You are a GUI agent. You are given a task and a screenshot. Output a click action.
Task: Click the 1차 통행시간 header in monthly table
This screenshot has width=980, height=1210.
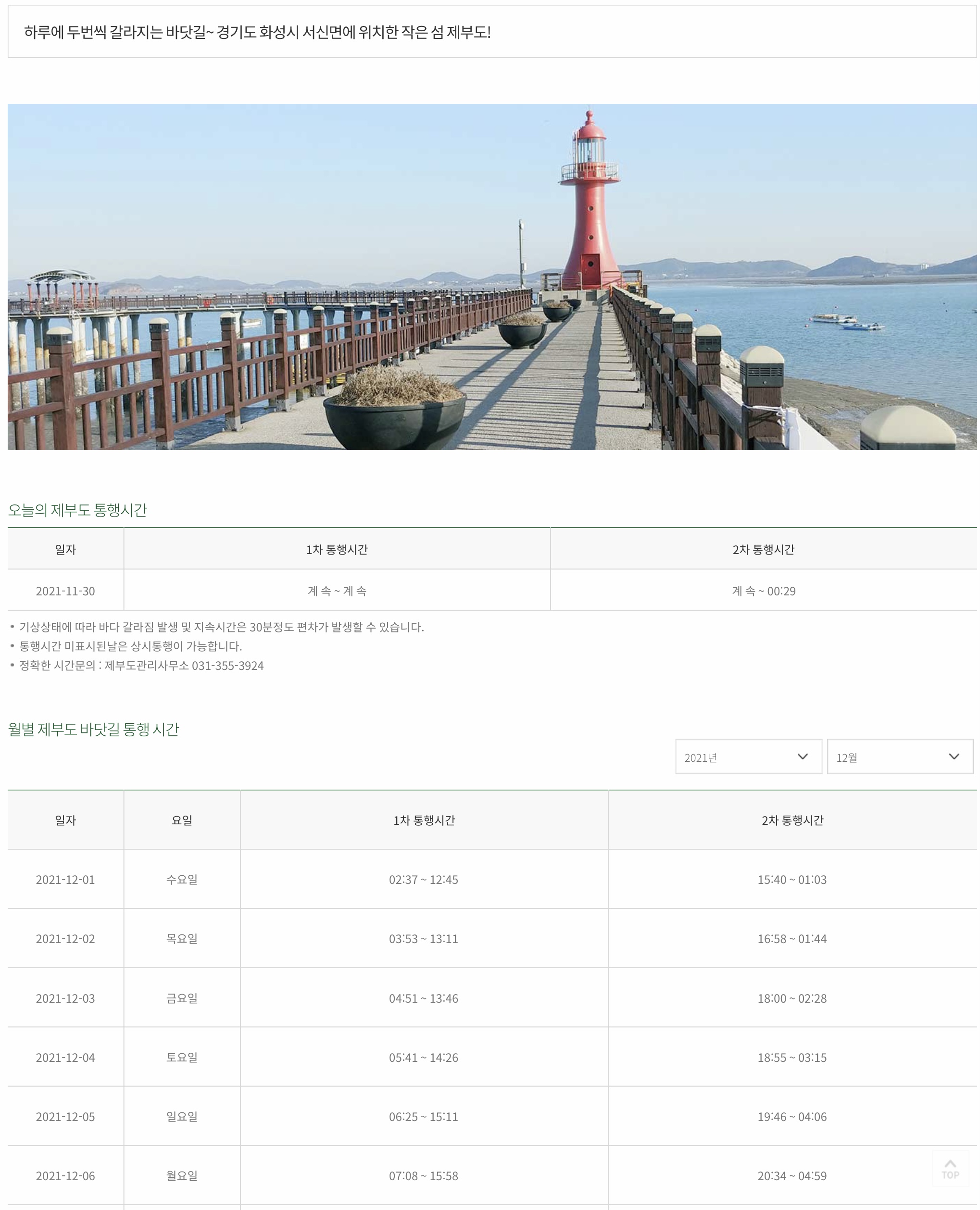click(424, 820)
